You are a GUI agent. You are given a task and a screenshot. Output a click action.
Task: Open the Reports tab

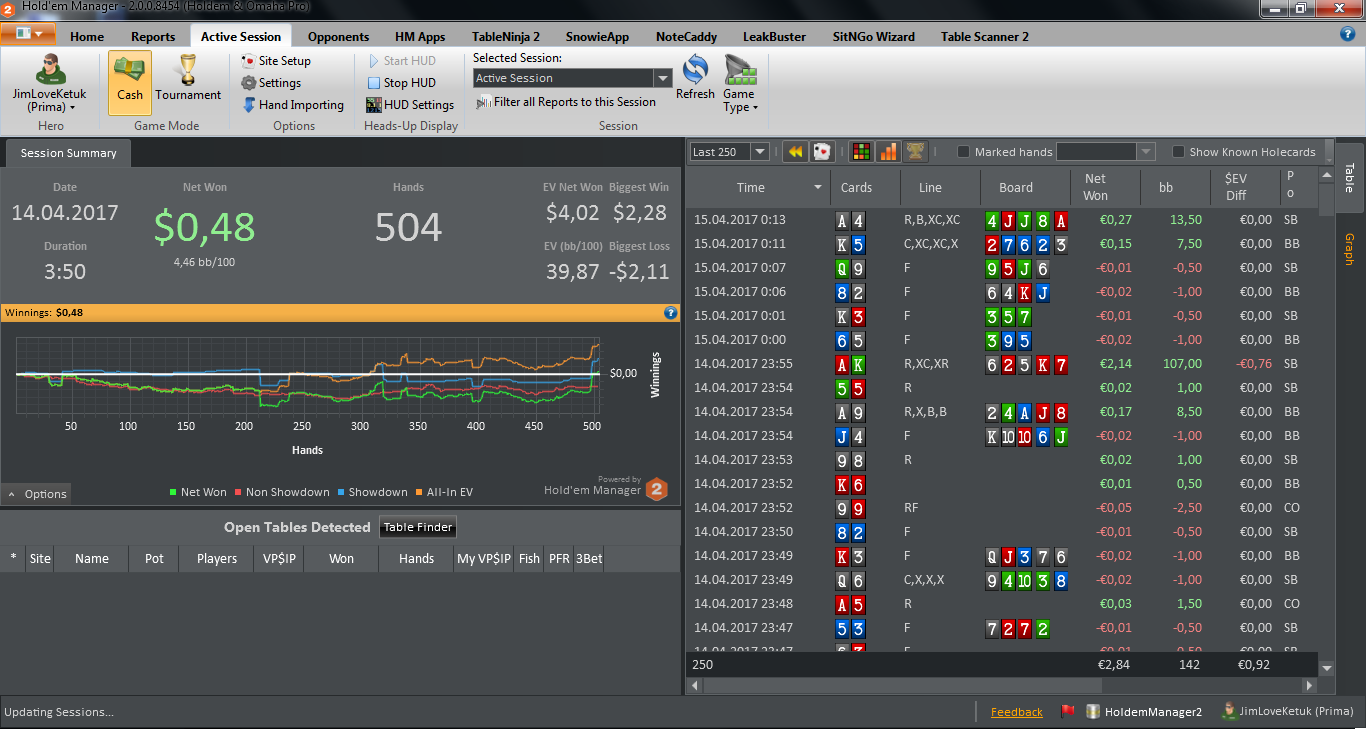pos(153,37)
